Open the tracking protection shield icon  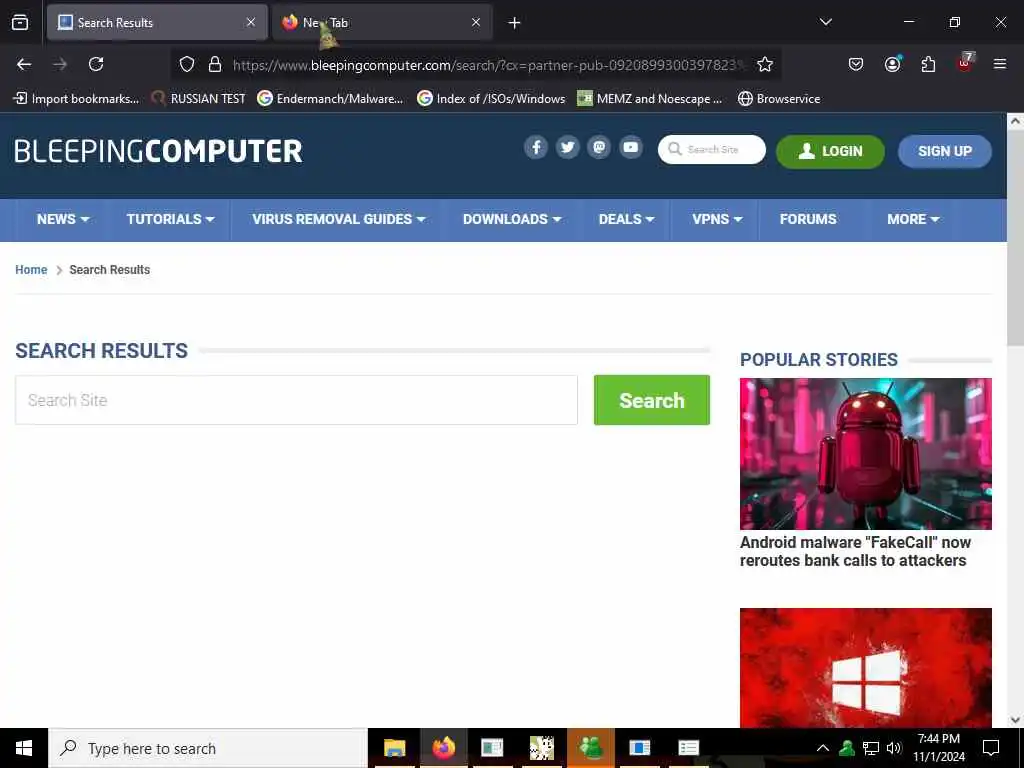(187, 64)
